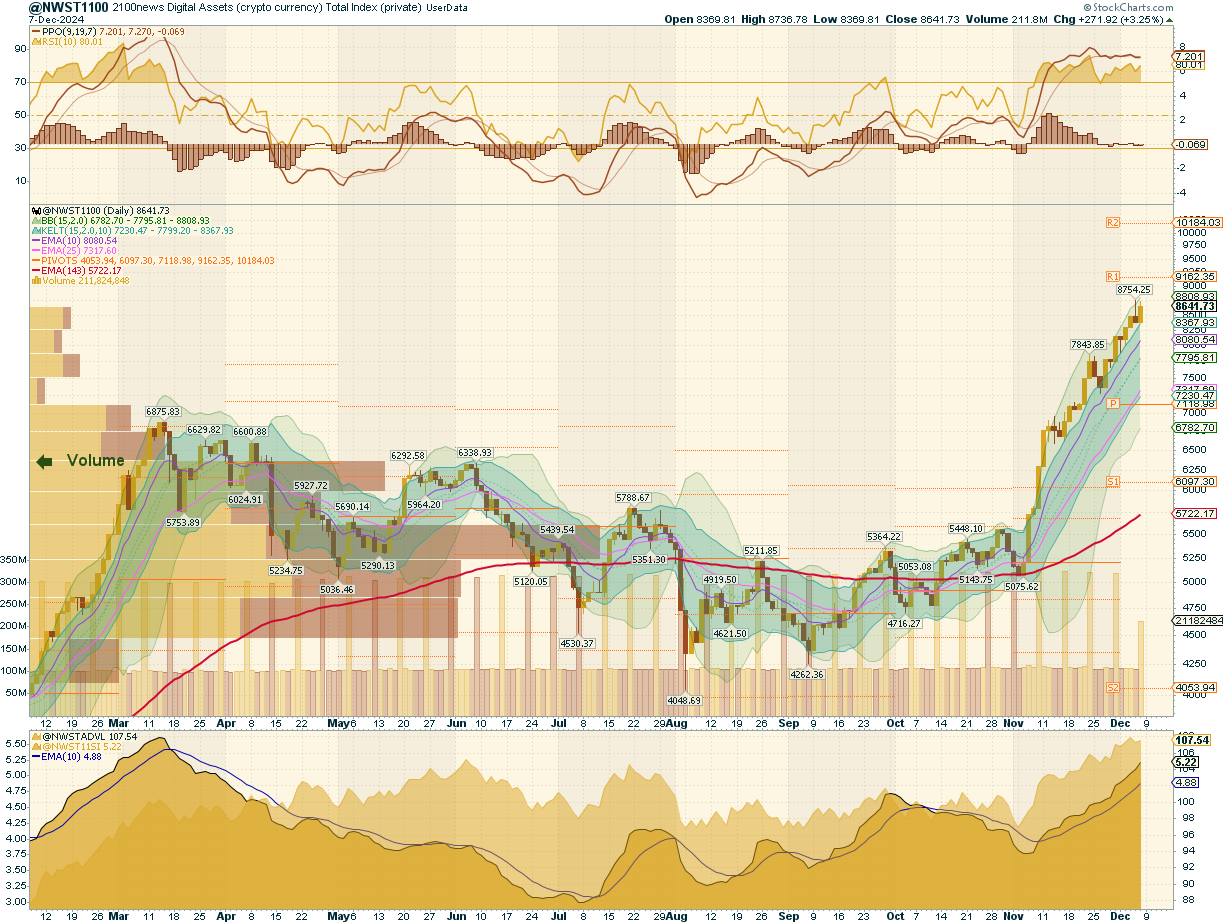The height and width of the screenshot is (923, 1223).
Task: Click the EMA(143) red legend swatch
Action: [x=36, y=271]
